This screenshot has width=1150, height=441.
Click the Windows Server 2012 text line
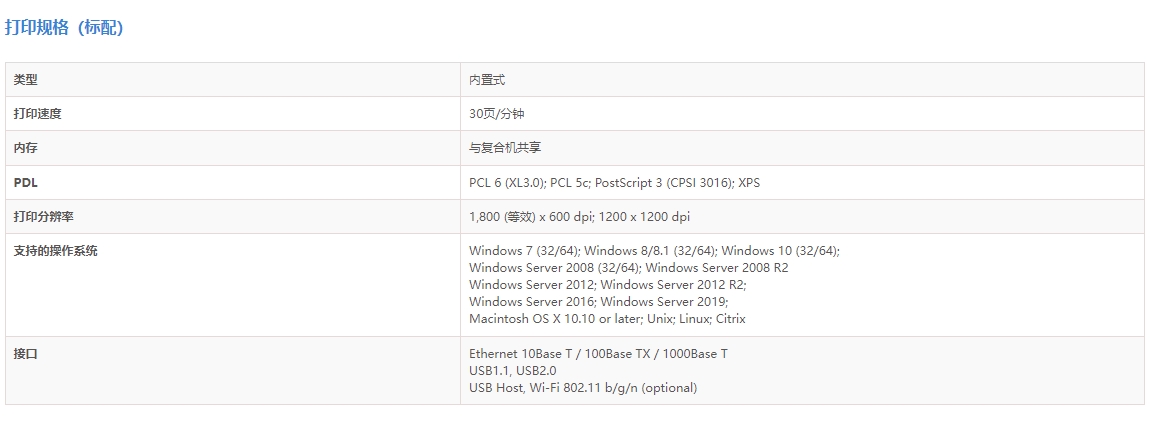(531, 285)
